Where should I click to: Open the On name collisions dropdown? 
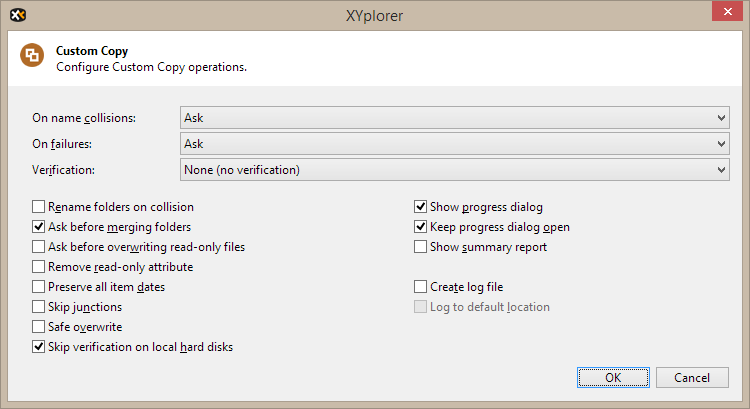pos(455,118)
